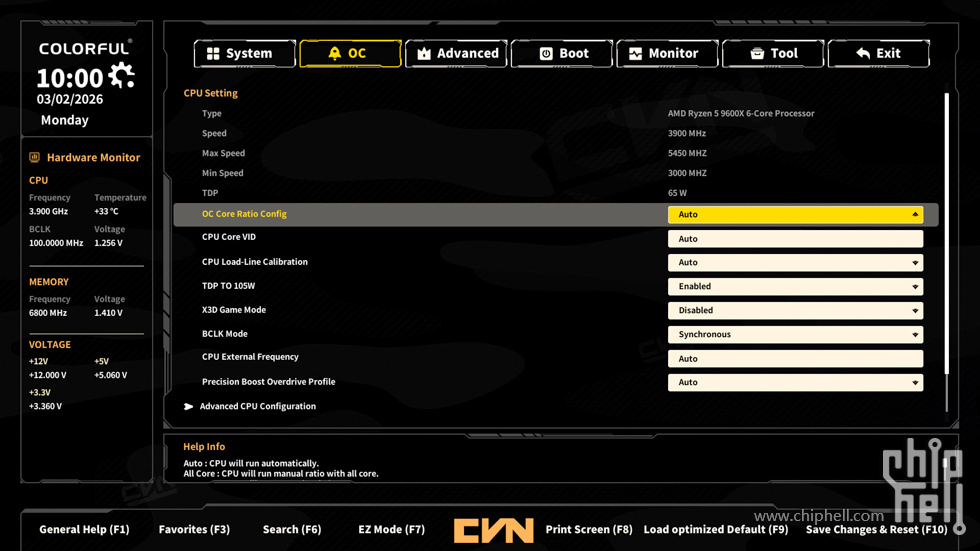
Task: Switch to EZ Mode (F7)
Action: (x=391, y=530)
